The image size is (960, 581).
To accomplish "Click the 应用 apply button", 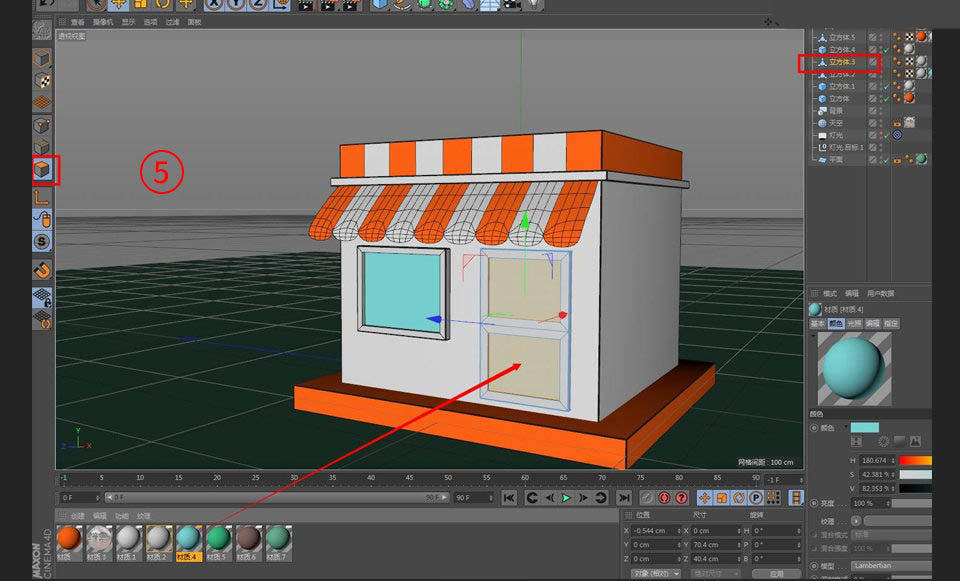I will [777, 574].
